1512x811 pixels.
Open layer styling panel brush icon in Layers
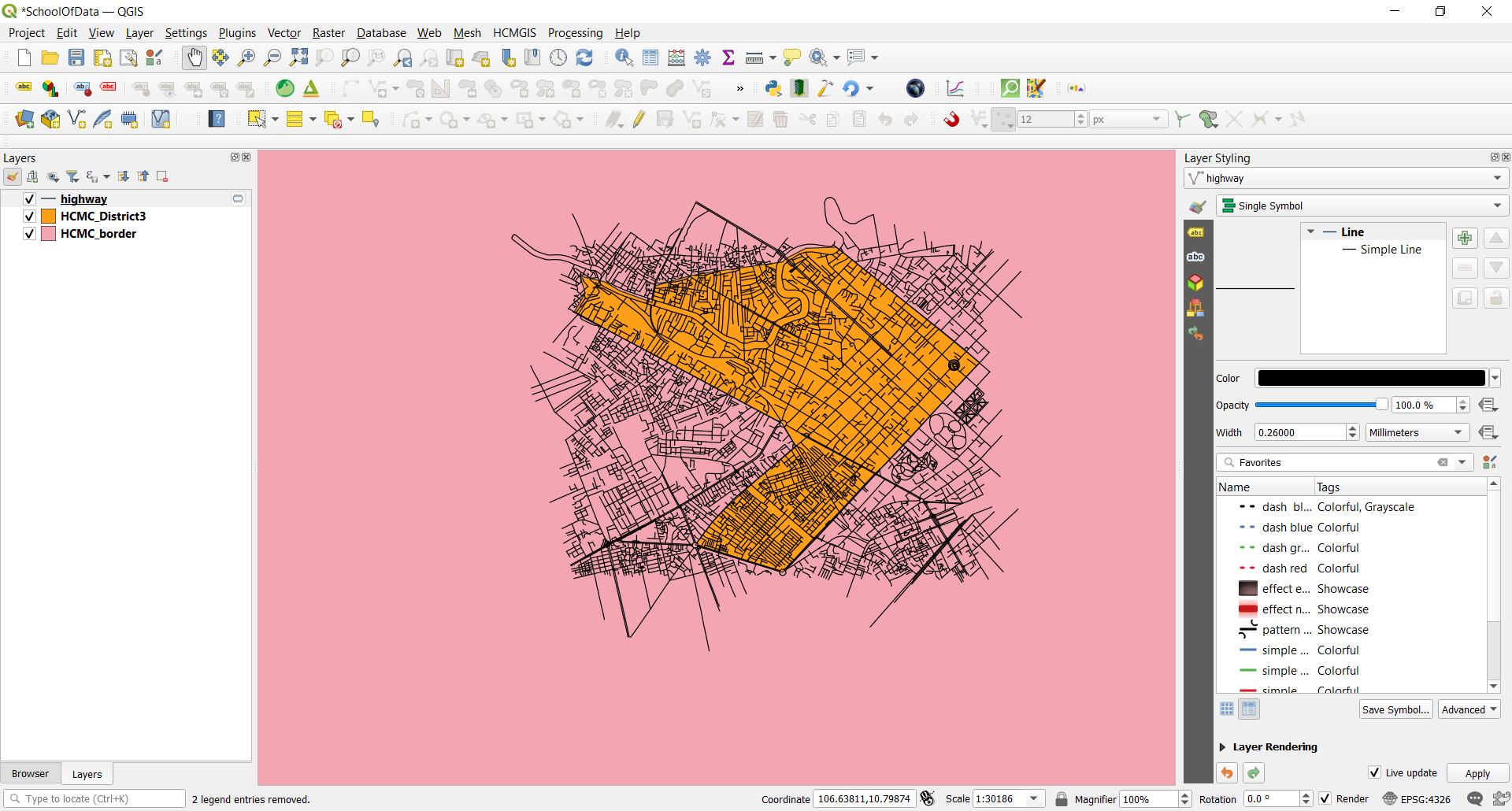coord(13,176)
